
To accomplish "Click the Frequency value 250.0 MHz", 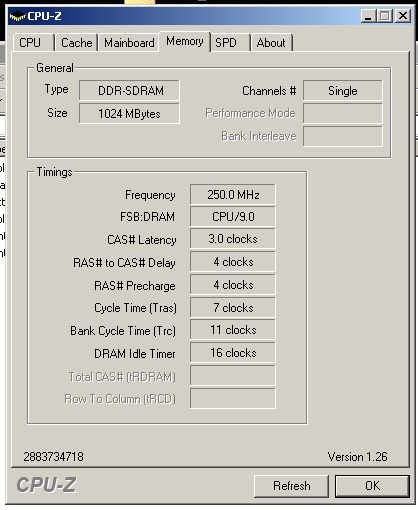I will 233,194.
